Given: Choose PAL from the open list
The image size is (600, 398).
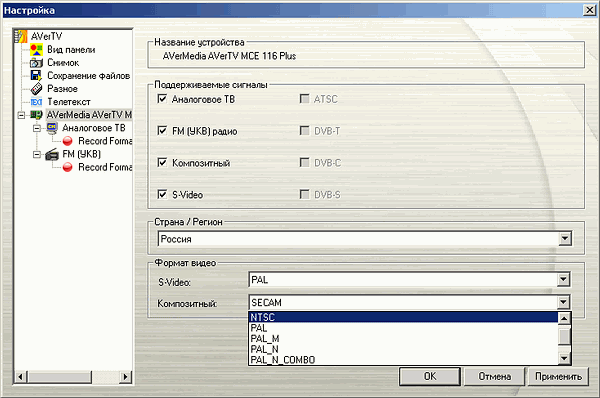Looking at the screenshot, I should [x=403, y=328].
